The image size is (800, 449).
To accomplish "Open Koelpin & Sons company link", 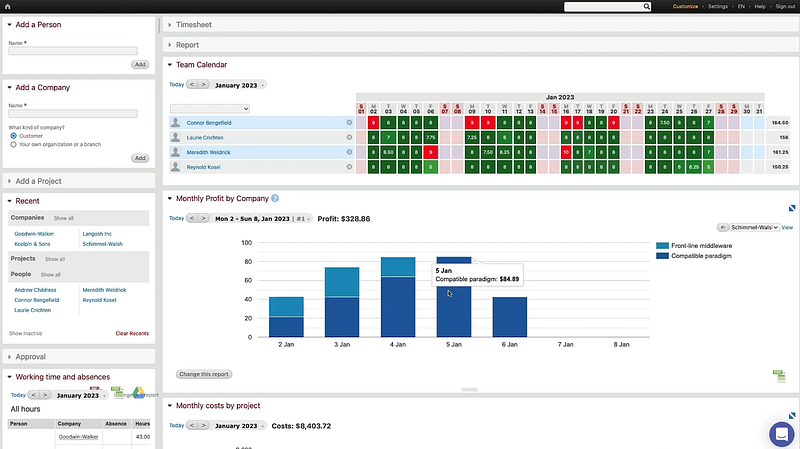I will point(32,244).
